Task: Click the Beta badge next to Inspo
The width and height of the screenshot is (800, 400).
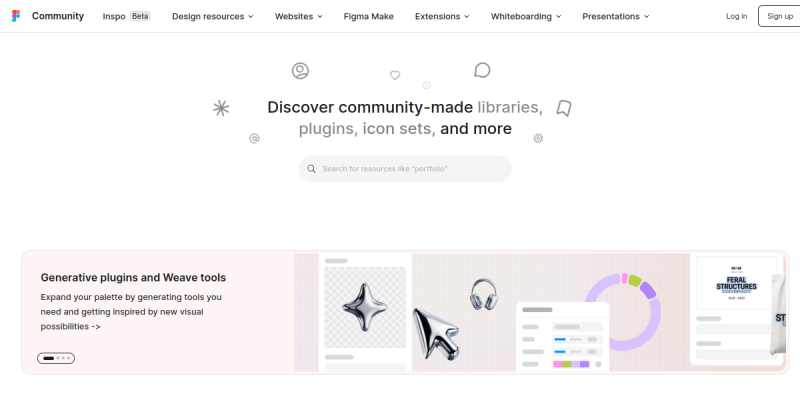Action: (x=140, y=16)
